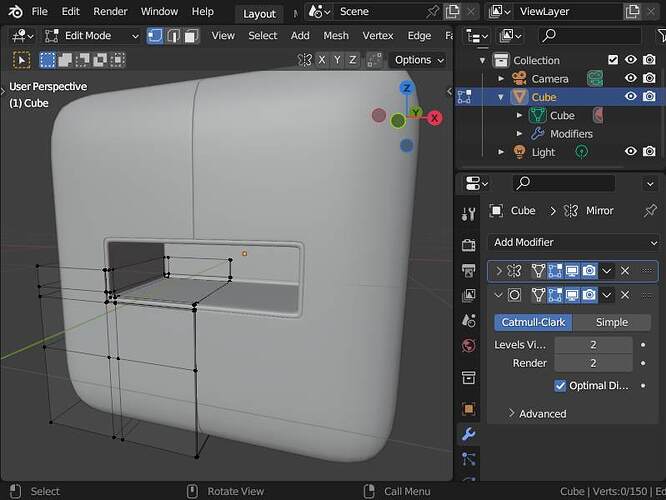Select the tweak tool icon

point(22,60)
